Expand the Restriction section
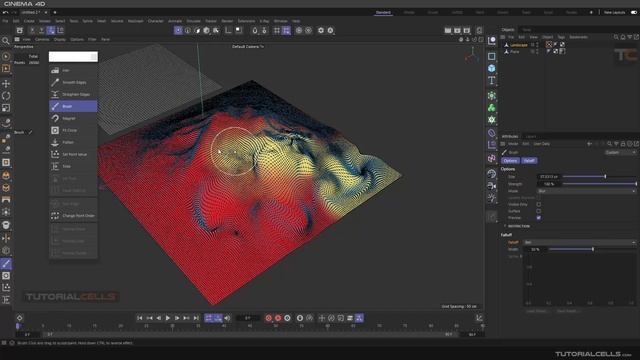This screenshot has height=360, width=640. tap(517, 226)
